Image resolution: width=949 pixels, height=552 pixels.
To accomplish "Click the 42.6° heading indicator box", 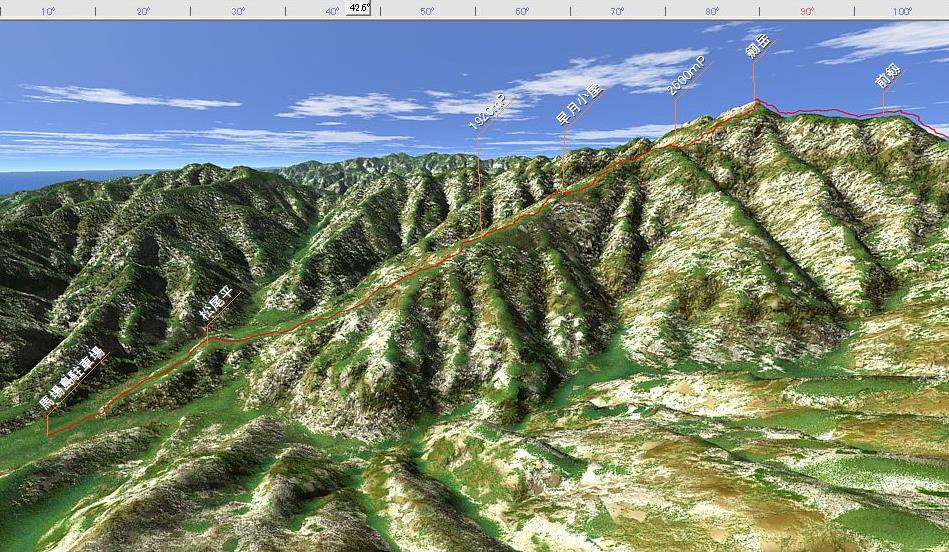I will pos(359,7).
